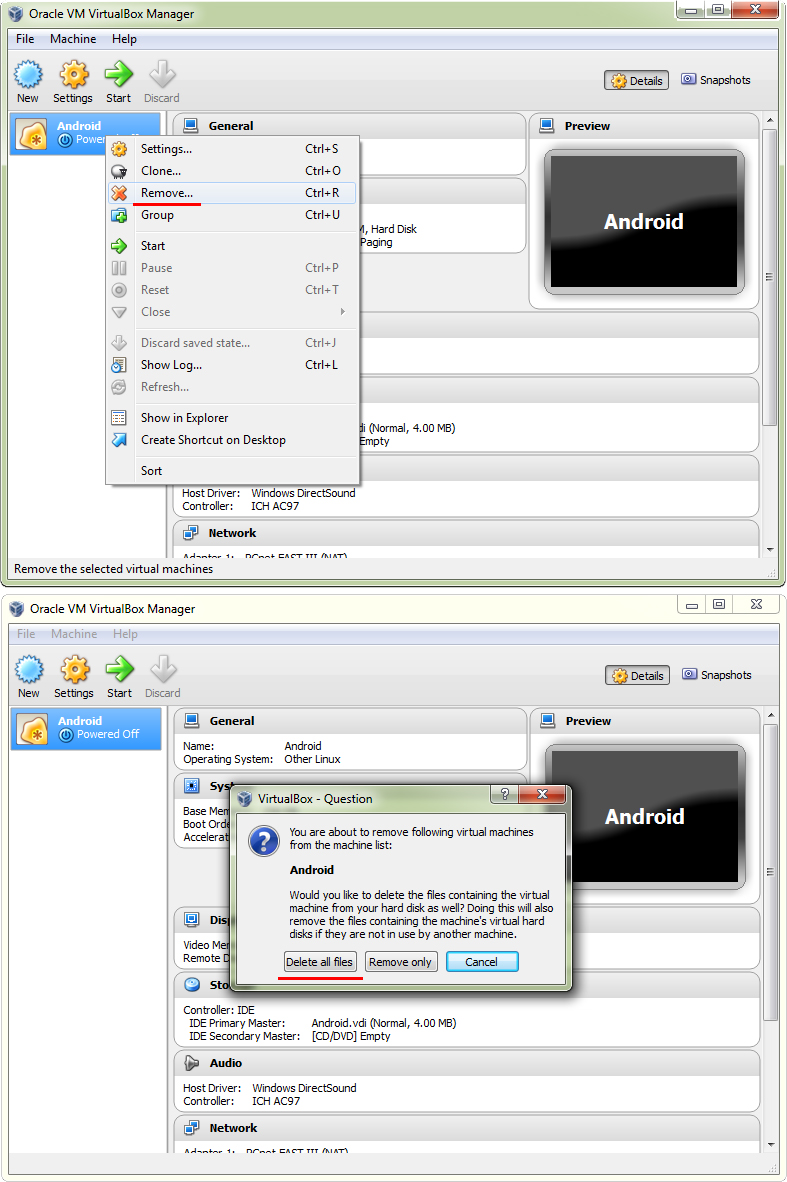The width and height of the screenshot is (787, 1182).
Task: Click Snapshots button in top window
Action: tap(716, 80)
